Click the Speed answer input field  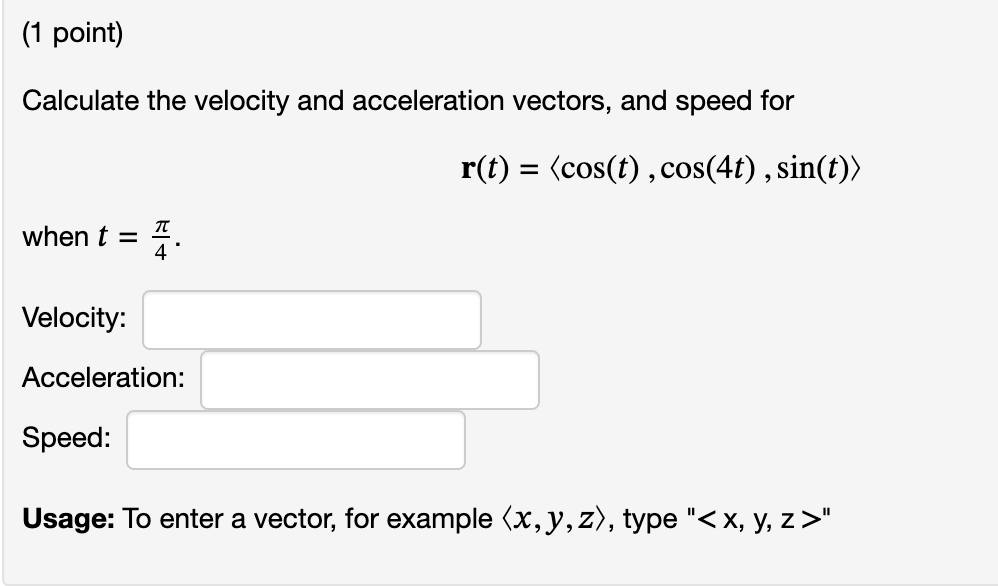(x=295, y=439)
